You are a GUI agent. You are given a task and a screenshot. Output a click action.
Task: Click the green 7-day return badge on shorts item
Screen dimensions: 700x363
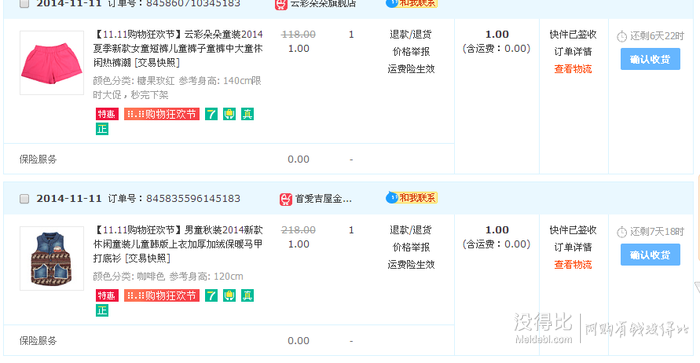tap(211, 114)
